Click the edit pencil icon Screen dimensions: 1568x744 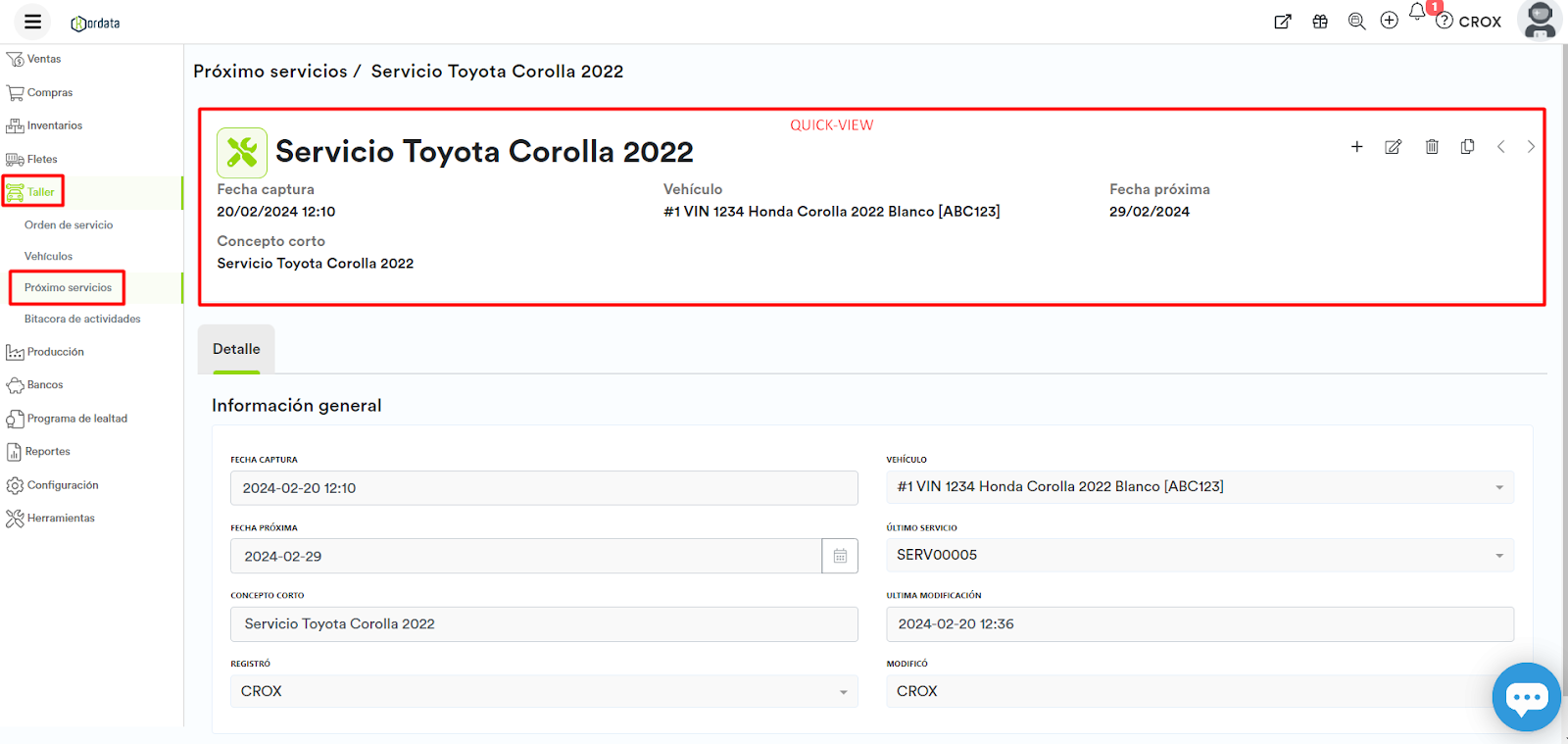(x=1393, y=147)
